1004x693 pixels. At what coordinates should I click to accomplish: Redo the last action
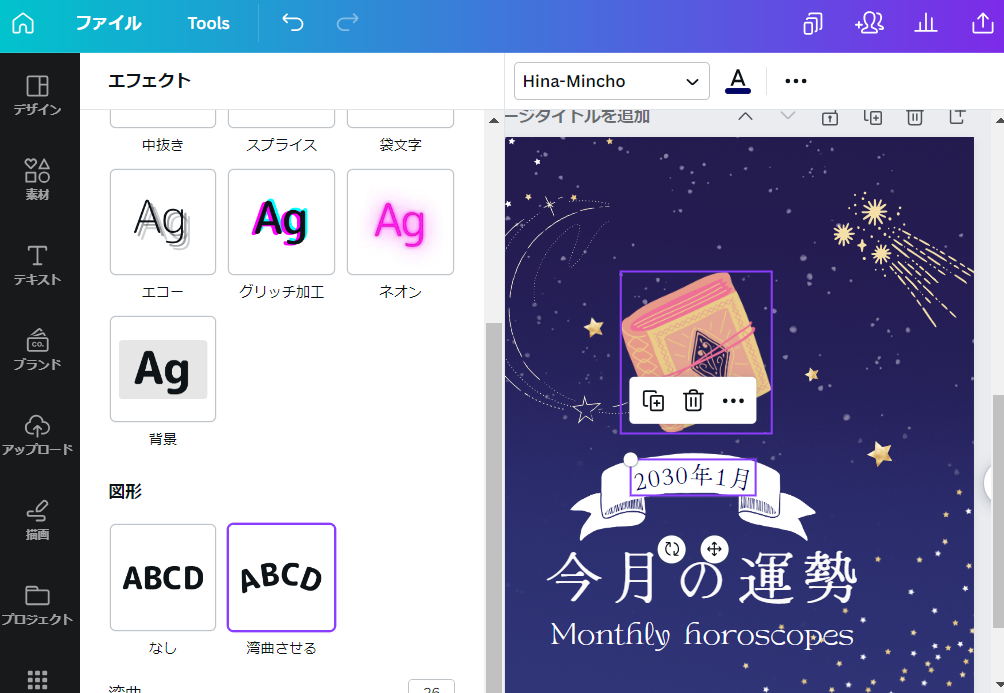point(347,23)
